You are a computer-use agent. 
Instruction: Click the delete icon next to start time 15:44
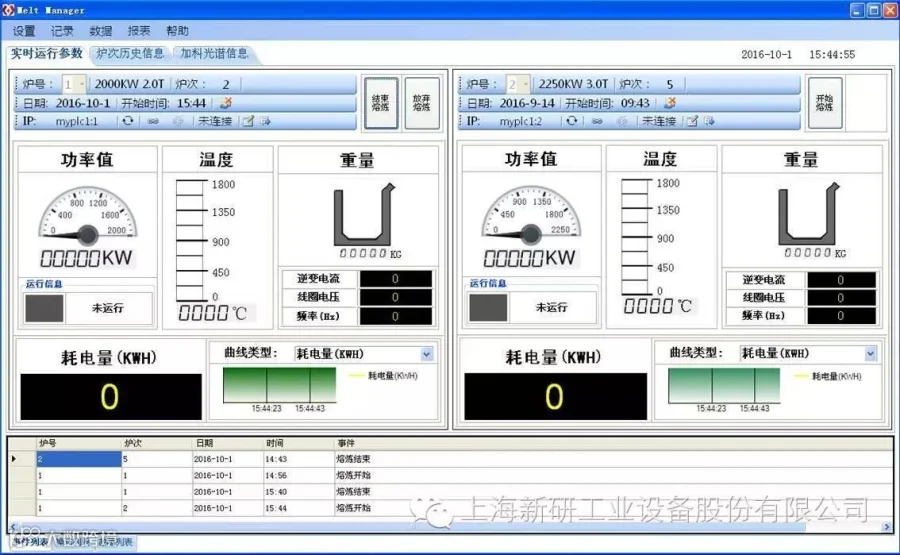[226, 103]
